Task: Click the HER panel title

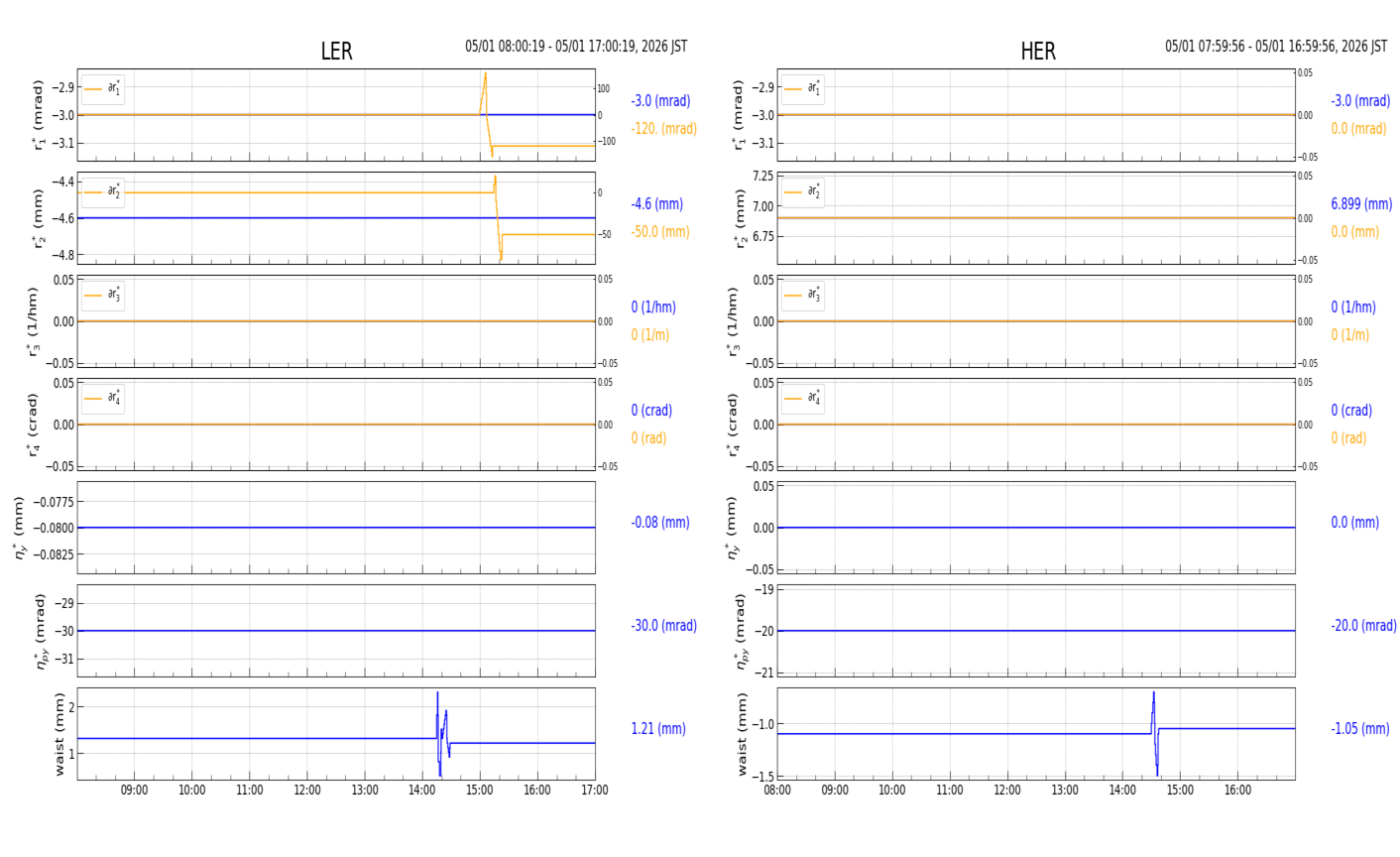Action: click(1038, 52)
